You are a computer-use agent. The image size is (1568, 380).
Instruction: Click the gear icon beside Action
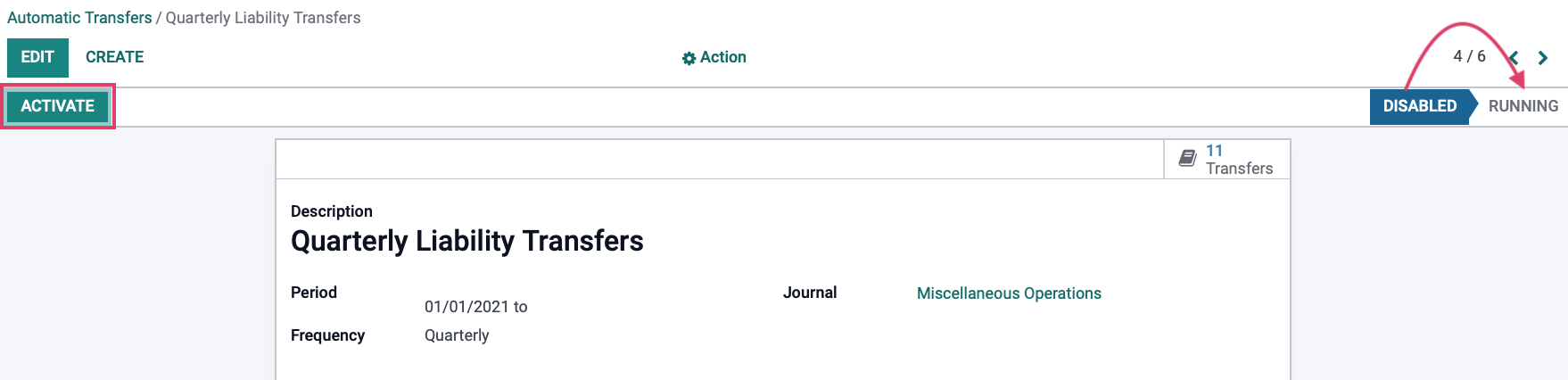pos(689,58)
